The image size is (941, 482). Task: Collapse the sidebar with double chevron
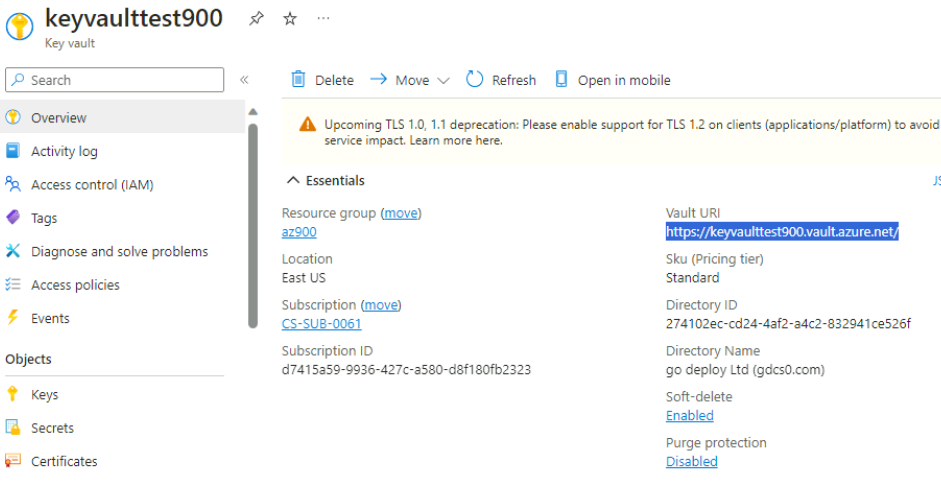click(244, 80)
